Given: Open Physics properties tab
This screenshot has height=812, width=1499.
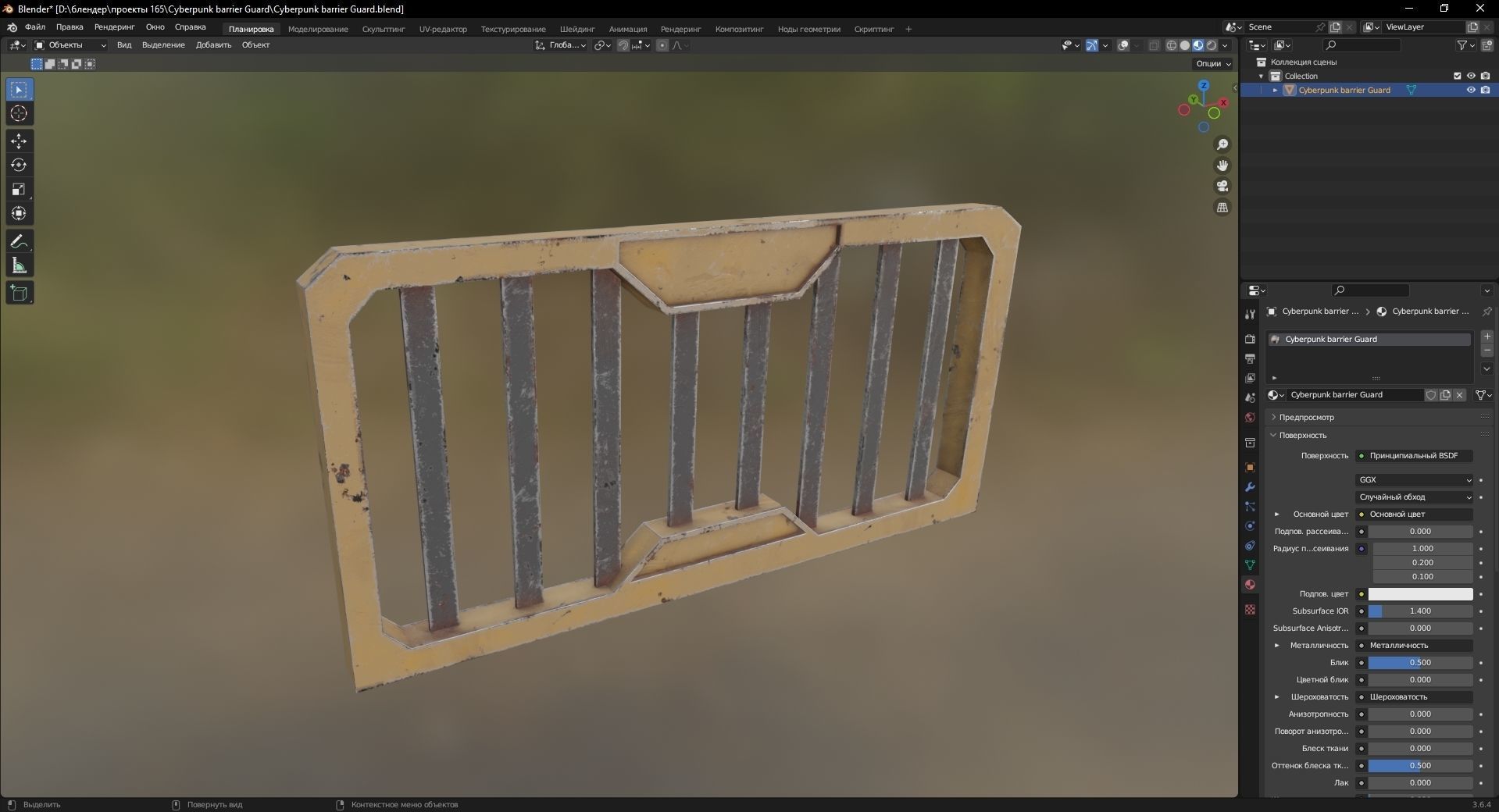Looking at the screenshot, I should [x=1250, y=525].
